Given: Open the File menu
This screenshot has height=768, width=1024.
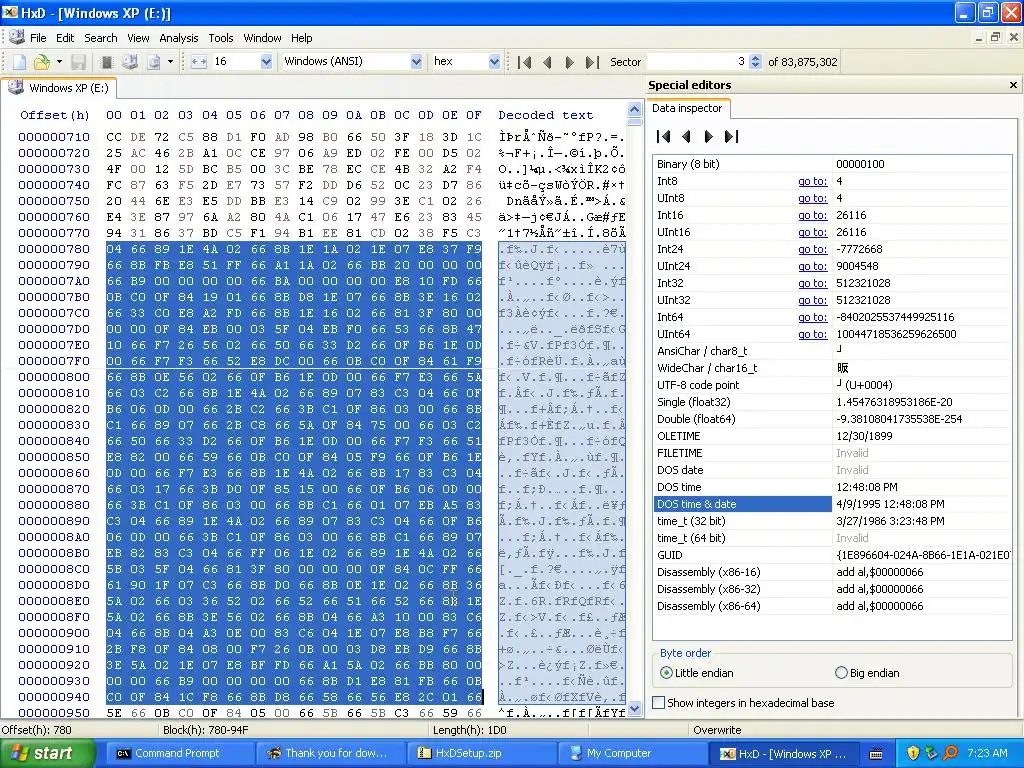Looking at the screenshot, I should 38,38.
